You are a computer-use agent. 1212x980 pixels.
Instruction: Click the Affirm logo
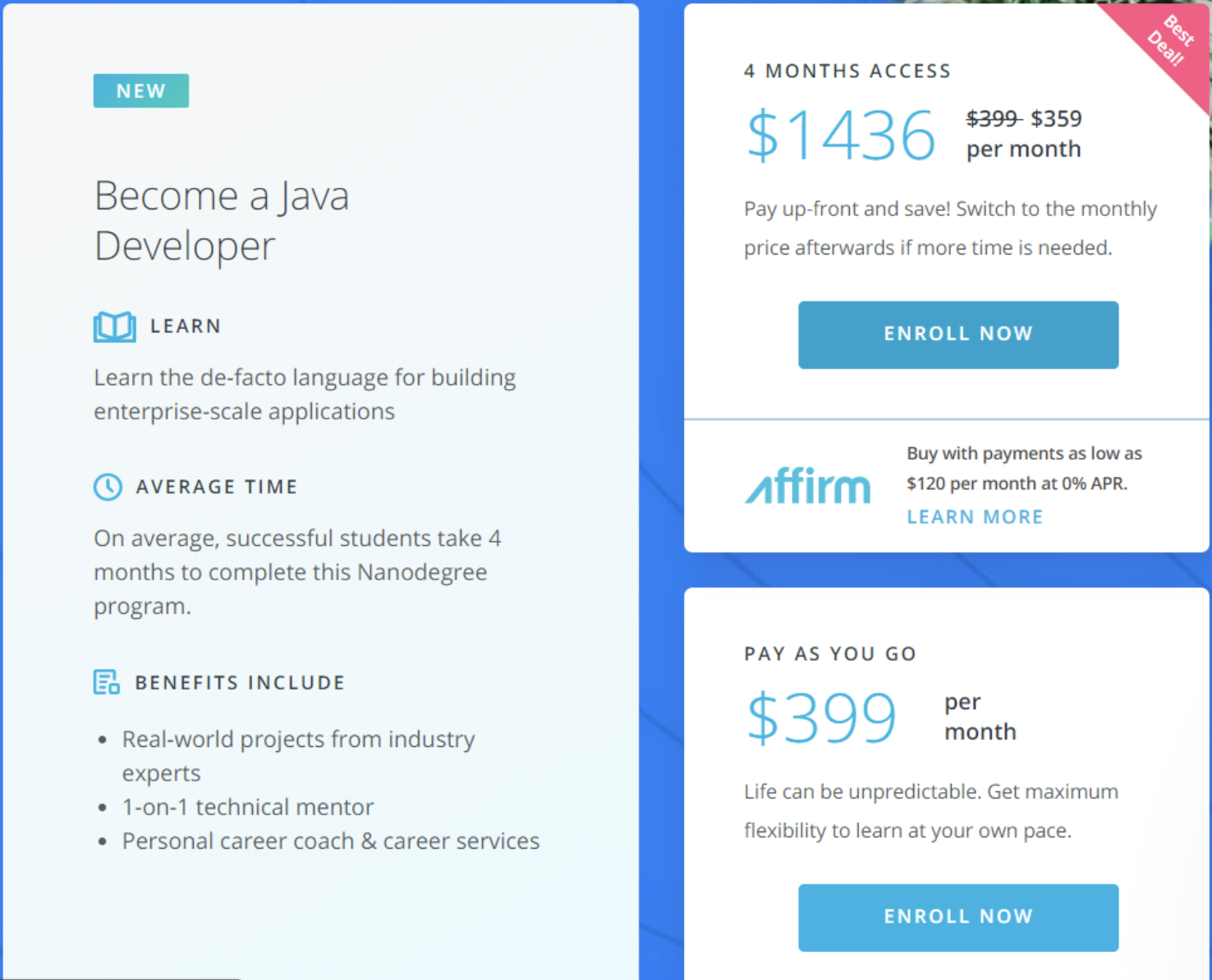click(x=807, y=487)
